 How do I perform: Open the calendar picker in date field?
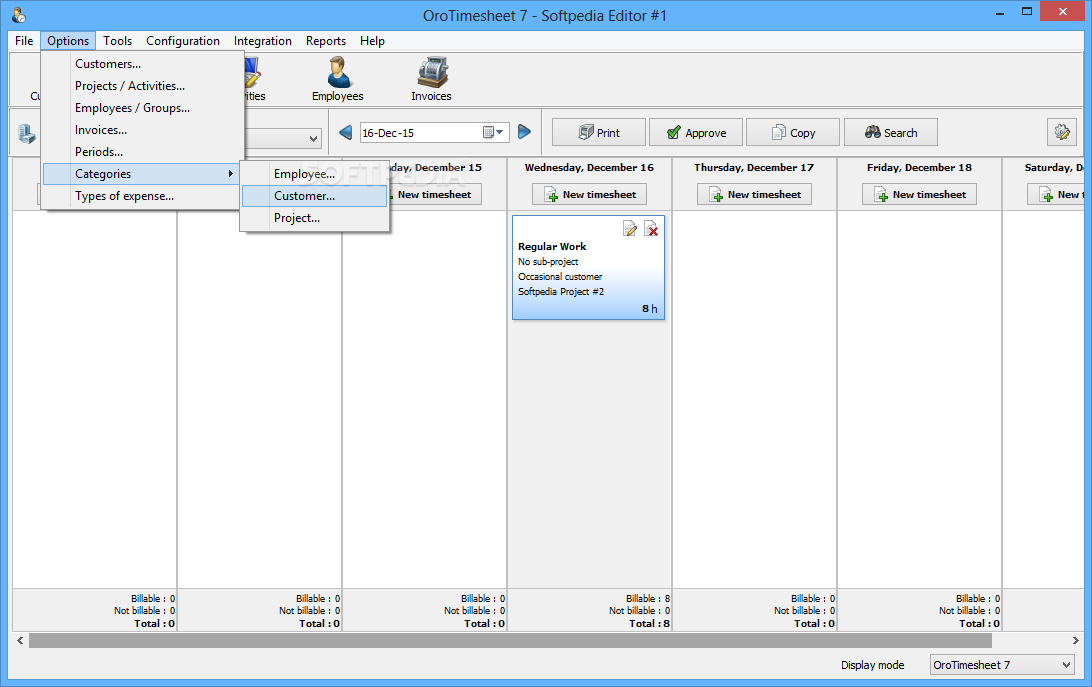pos(493,132)
